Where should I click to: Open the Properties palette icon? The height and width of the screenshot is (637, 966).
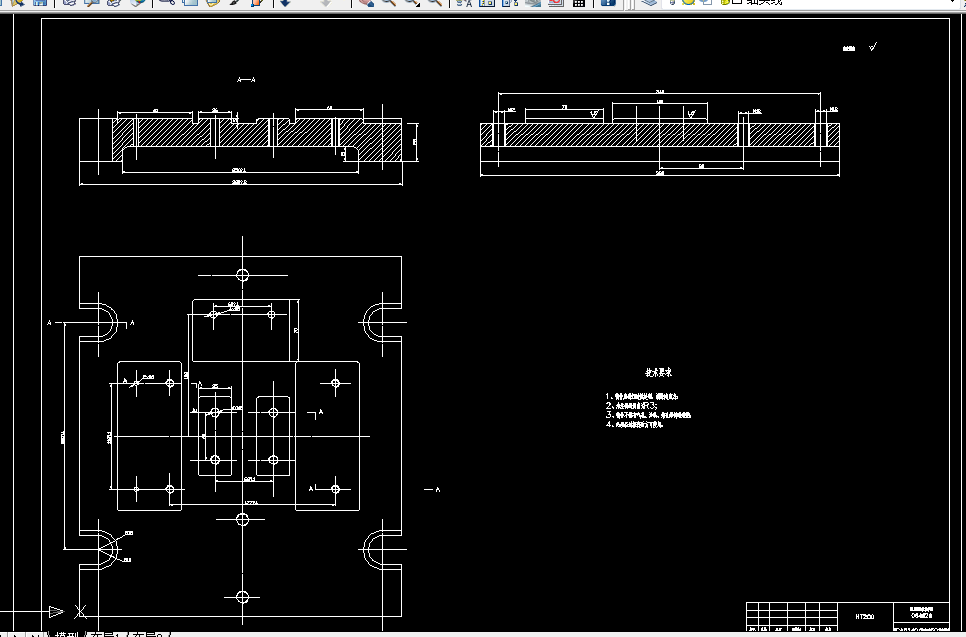click(464, 2)
